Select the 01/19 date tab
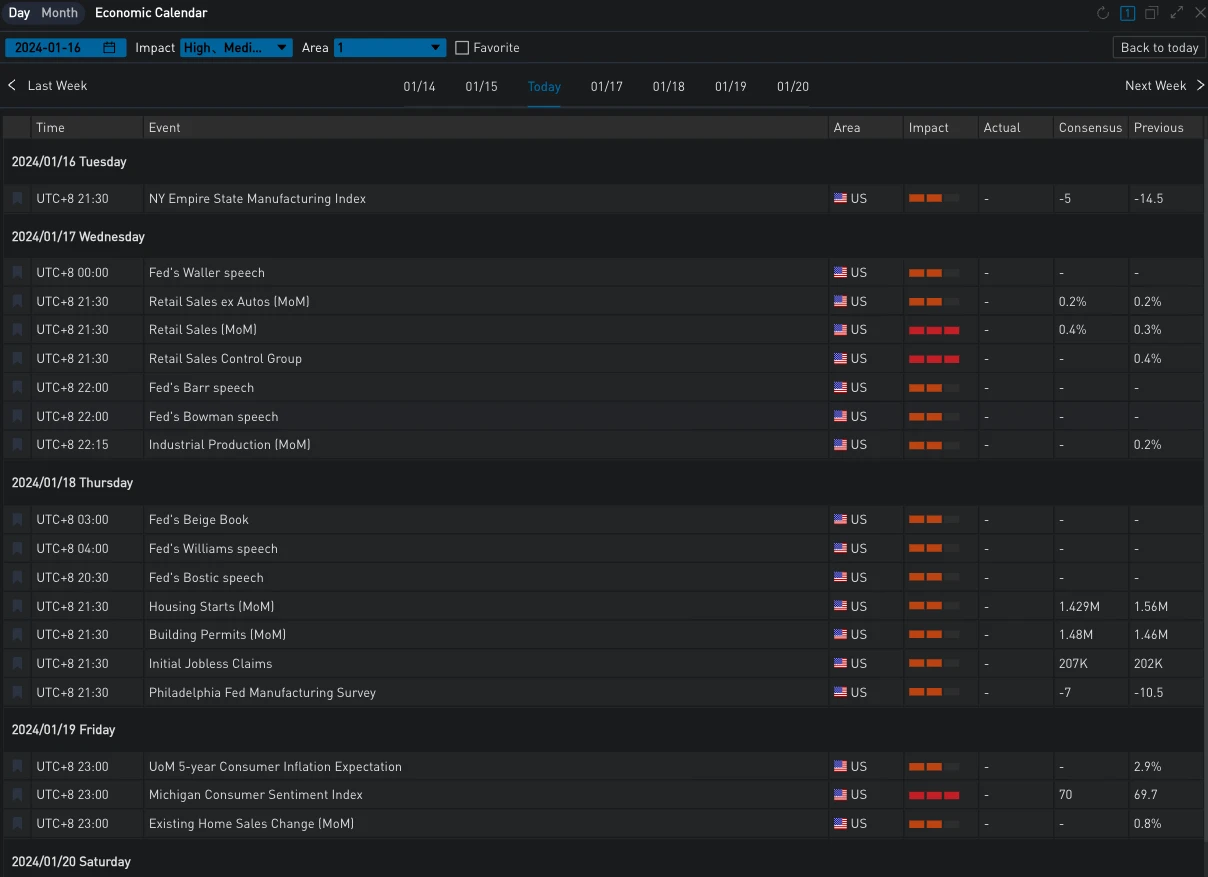 point(730,87)
